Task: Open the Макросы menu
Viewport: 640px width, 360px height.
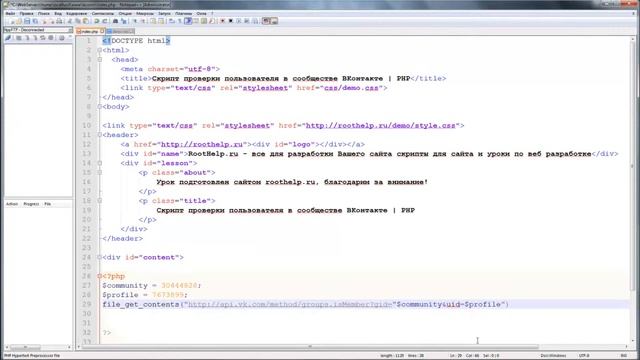Action: [x=144, y=13]
